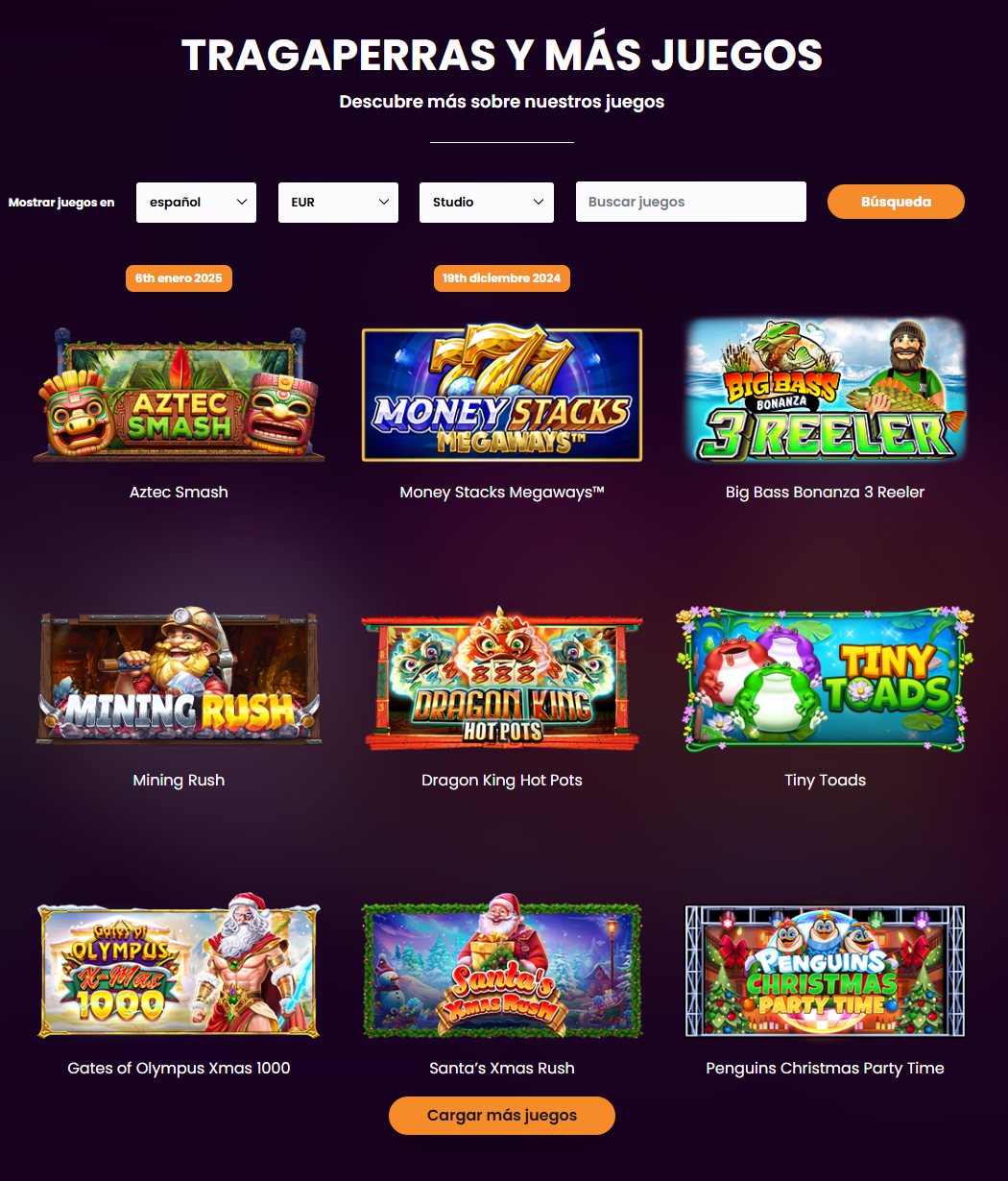The image size is (1008, 1181).
Task: Follow the Tiny Toads title link
Action: click(826, 781)
